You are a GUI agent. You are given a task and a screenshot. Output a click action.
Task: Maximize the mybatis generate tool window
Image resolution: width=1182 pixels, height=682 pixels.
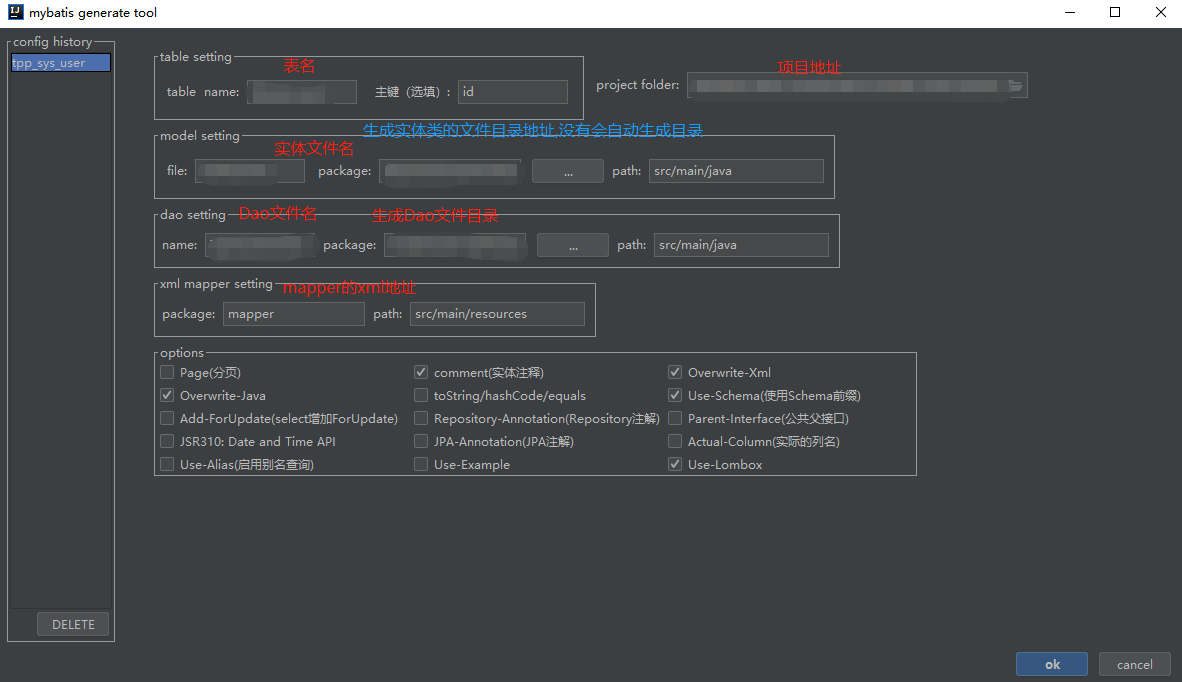(x=1115, y=12)
